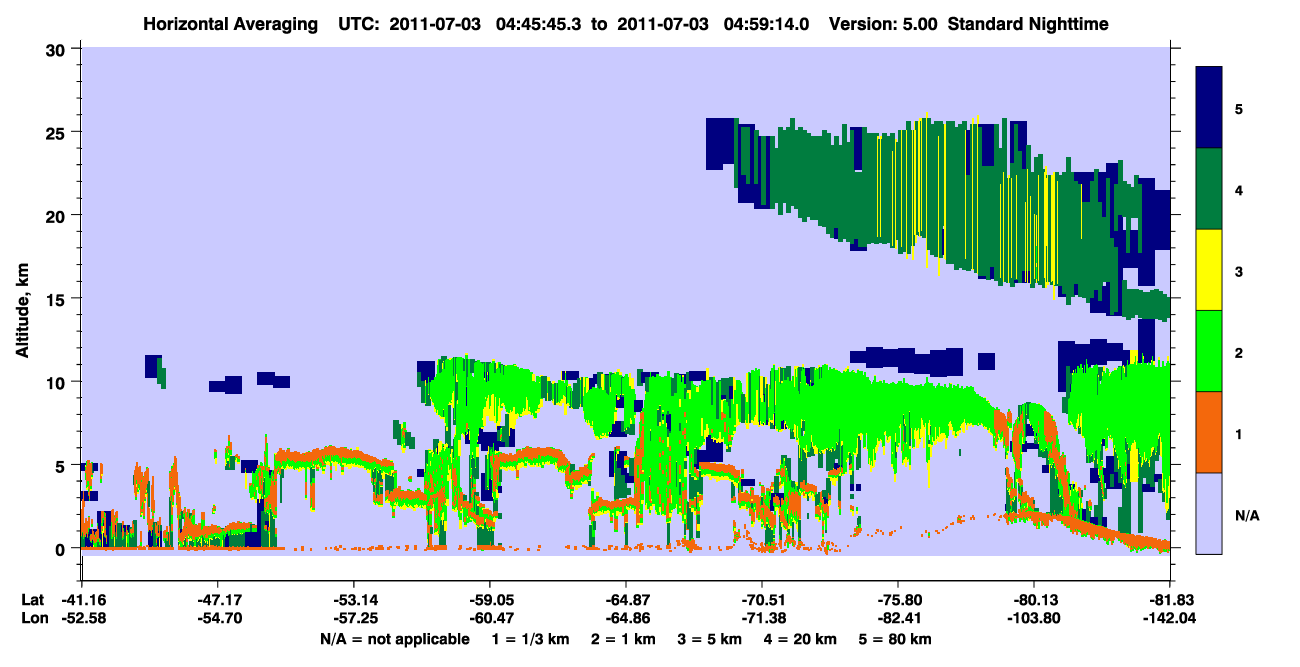
Task: Click the start time '04:45:45.3' in the title
Action: pyautogui.click(x=539, y=24)
